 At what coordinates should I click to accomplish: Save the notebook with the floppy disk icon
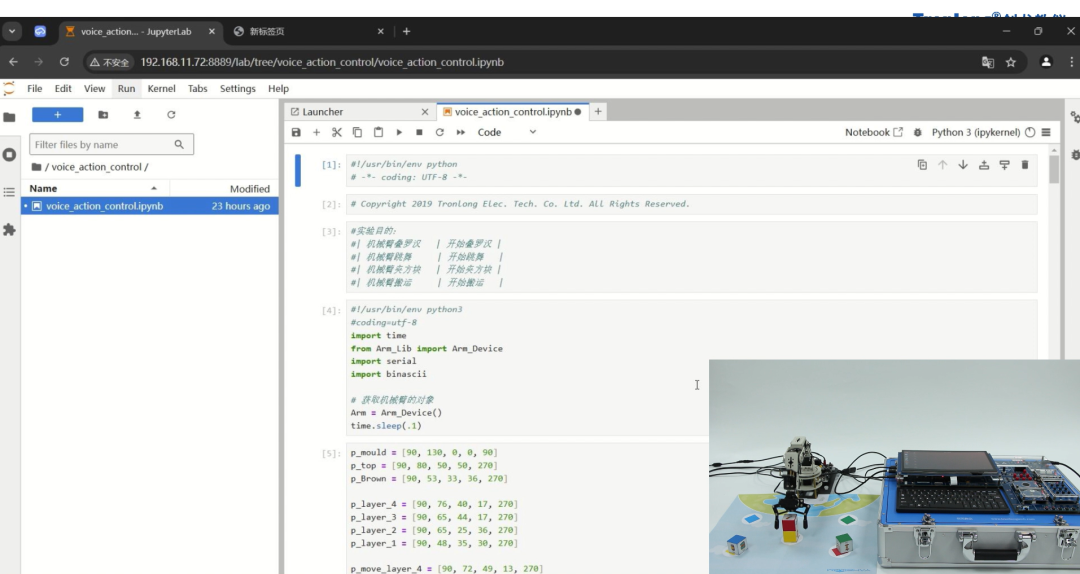click(296, 132)
